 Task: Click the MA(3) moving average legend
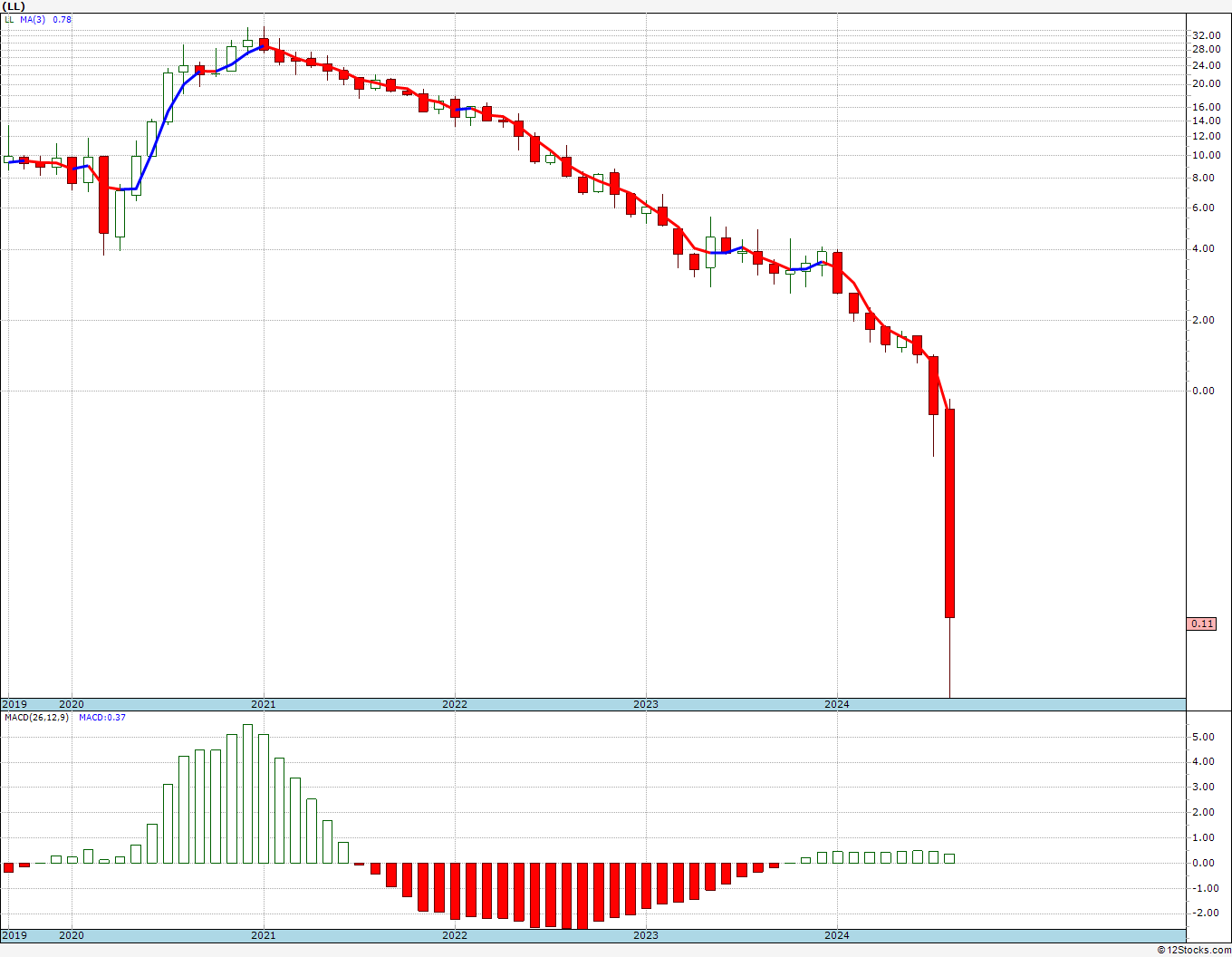[33, 19]
